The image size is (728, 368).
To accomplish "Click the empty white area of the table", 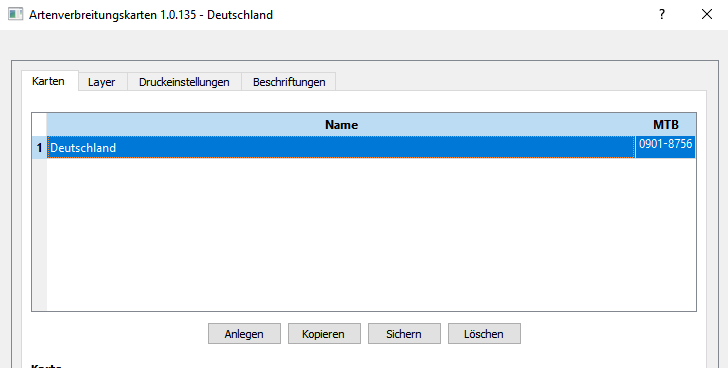I will [371, 234].
